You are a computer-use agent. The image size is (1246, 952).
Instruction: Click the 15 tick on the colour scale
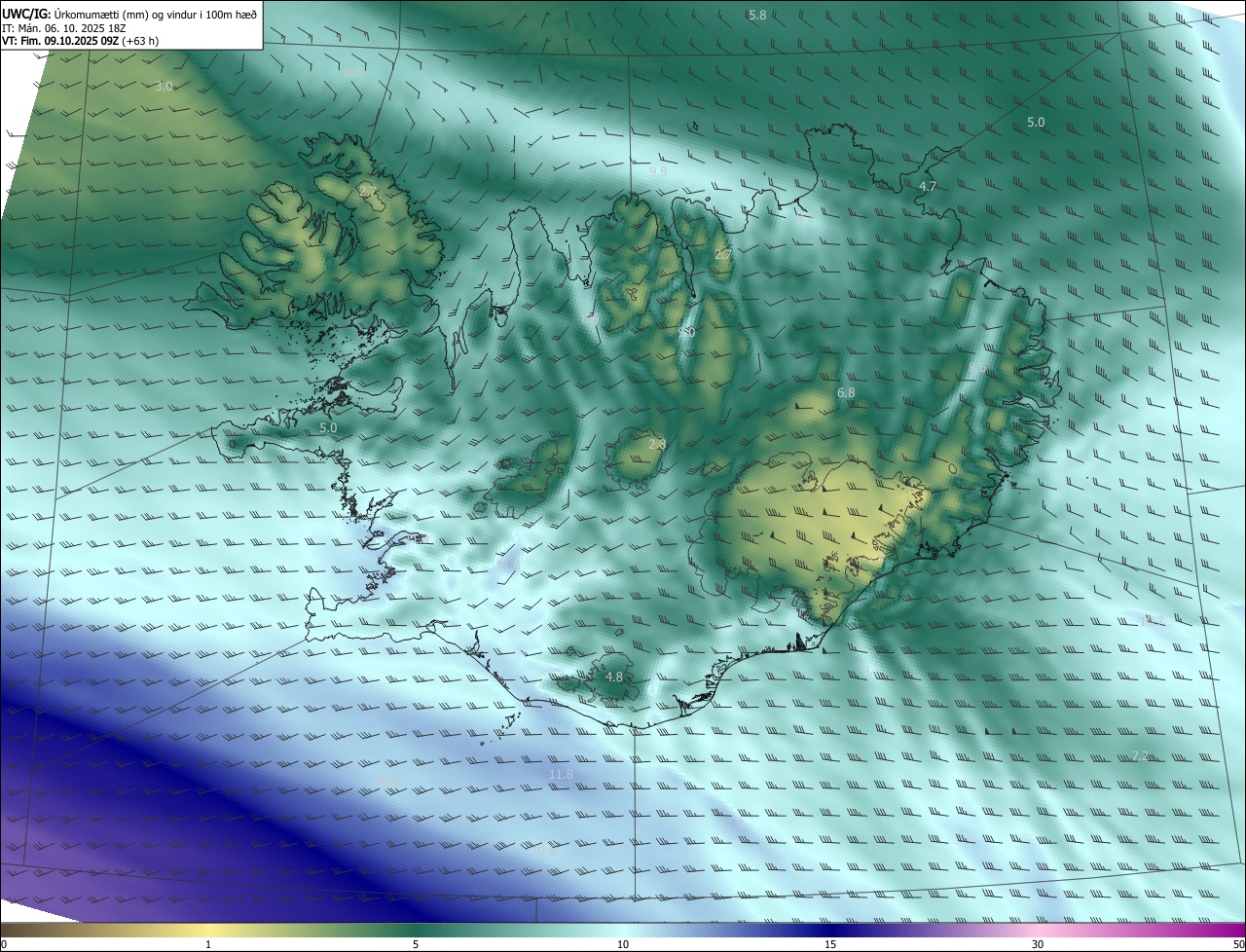[x=830, y=945]
